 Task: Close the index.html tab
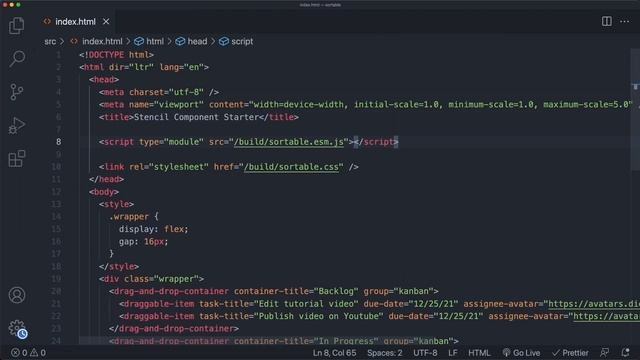tap(106, 22)
